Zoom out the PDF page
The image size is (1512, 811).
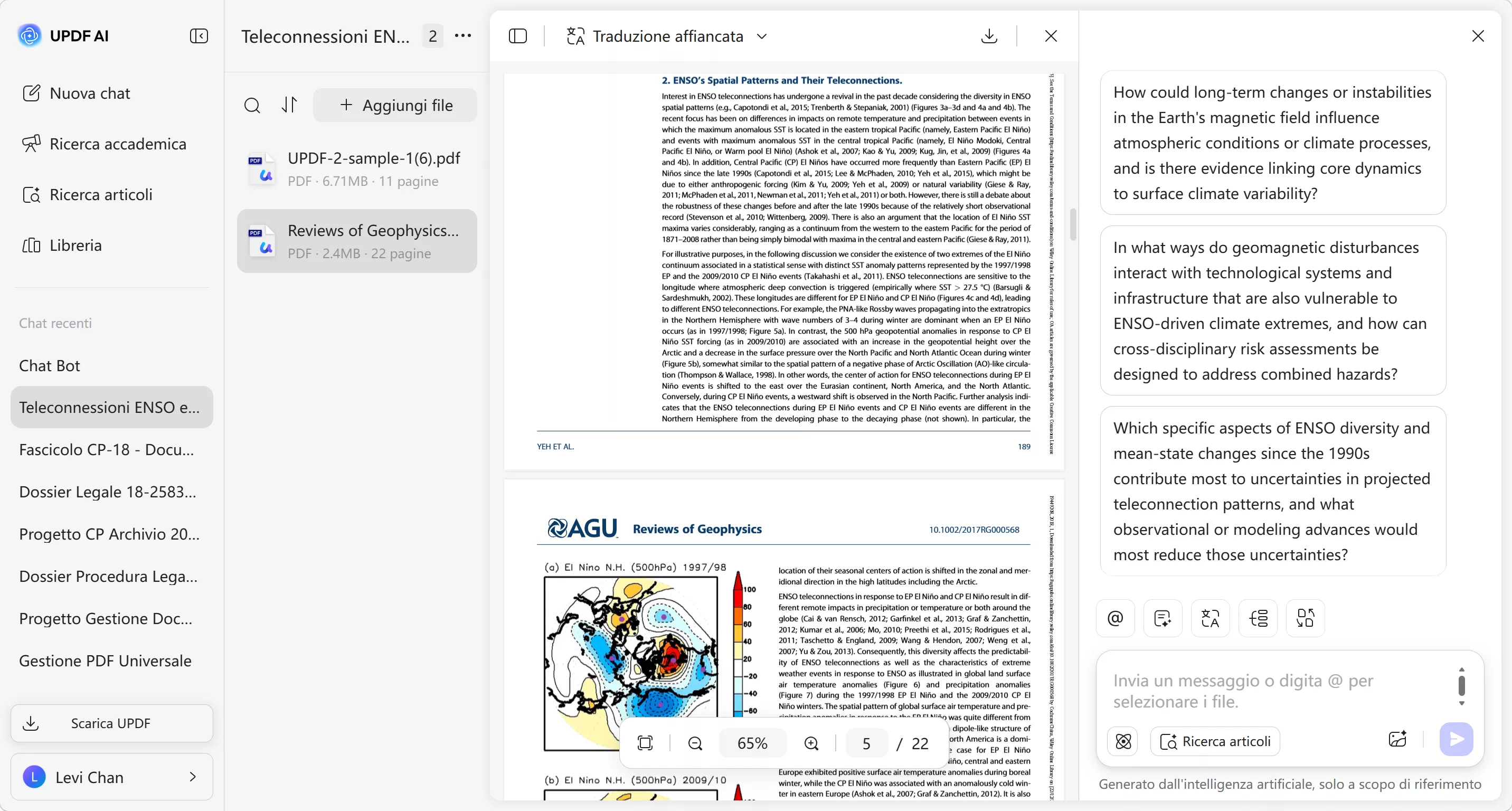pos(695,743)
